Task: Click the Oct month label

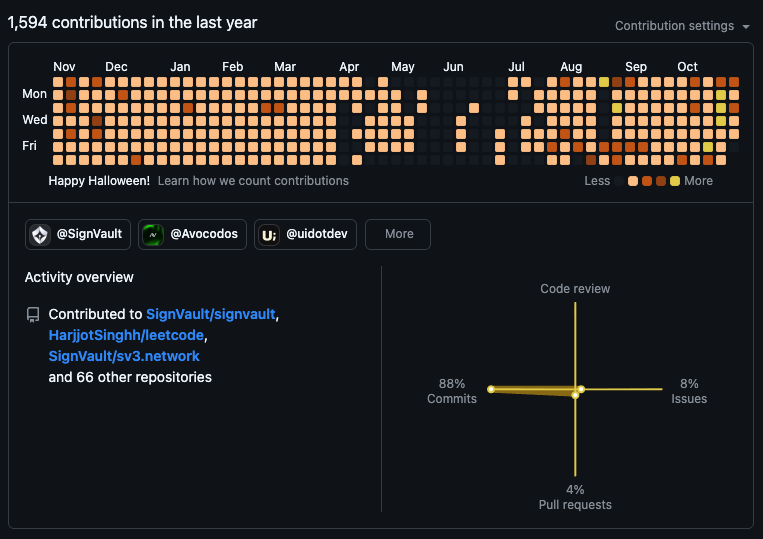Action: click(687, 67)
